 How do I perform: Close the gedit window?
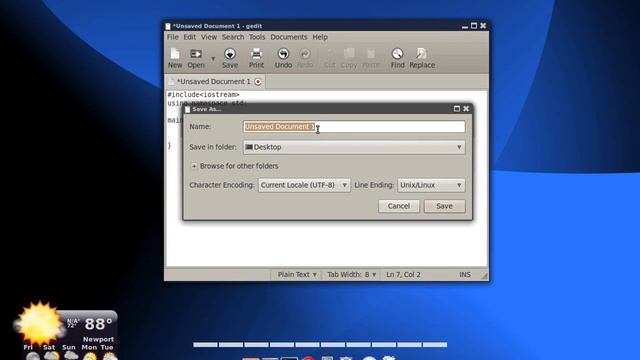(483, 26)
